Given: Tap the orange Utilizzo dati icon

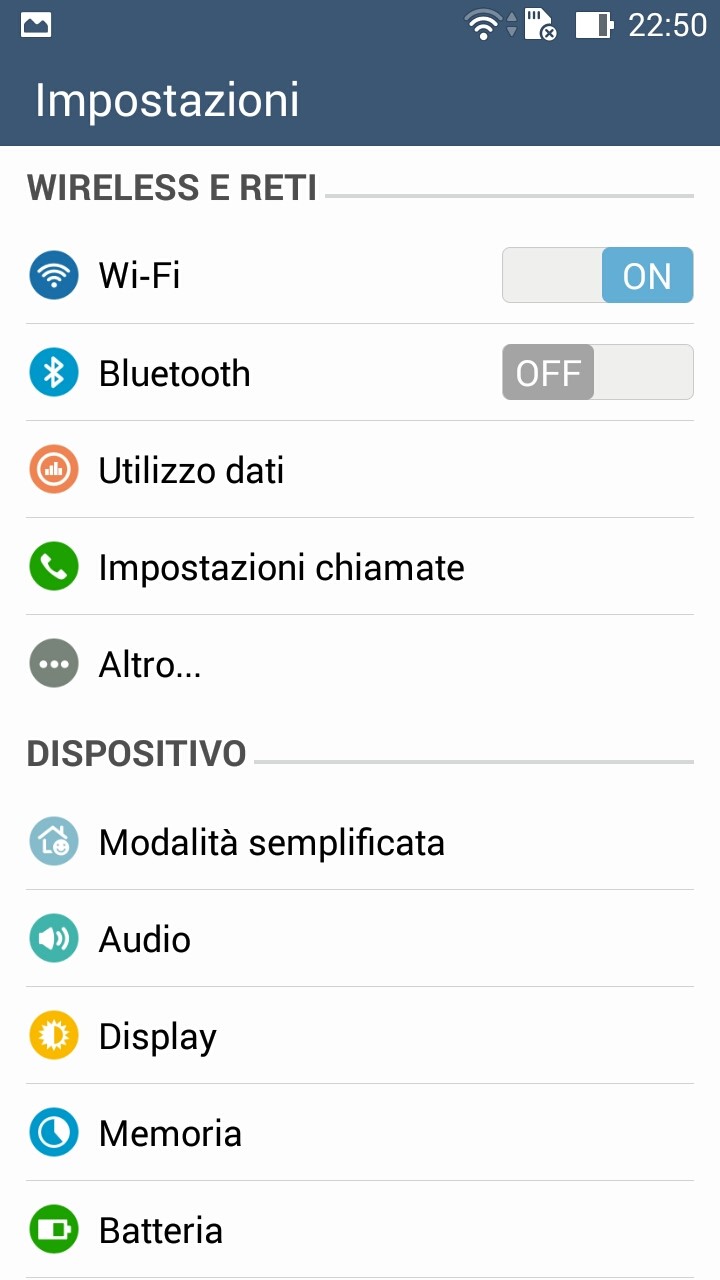Looking at the screenshot, I should (x=54, y=470).
